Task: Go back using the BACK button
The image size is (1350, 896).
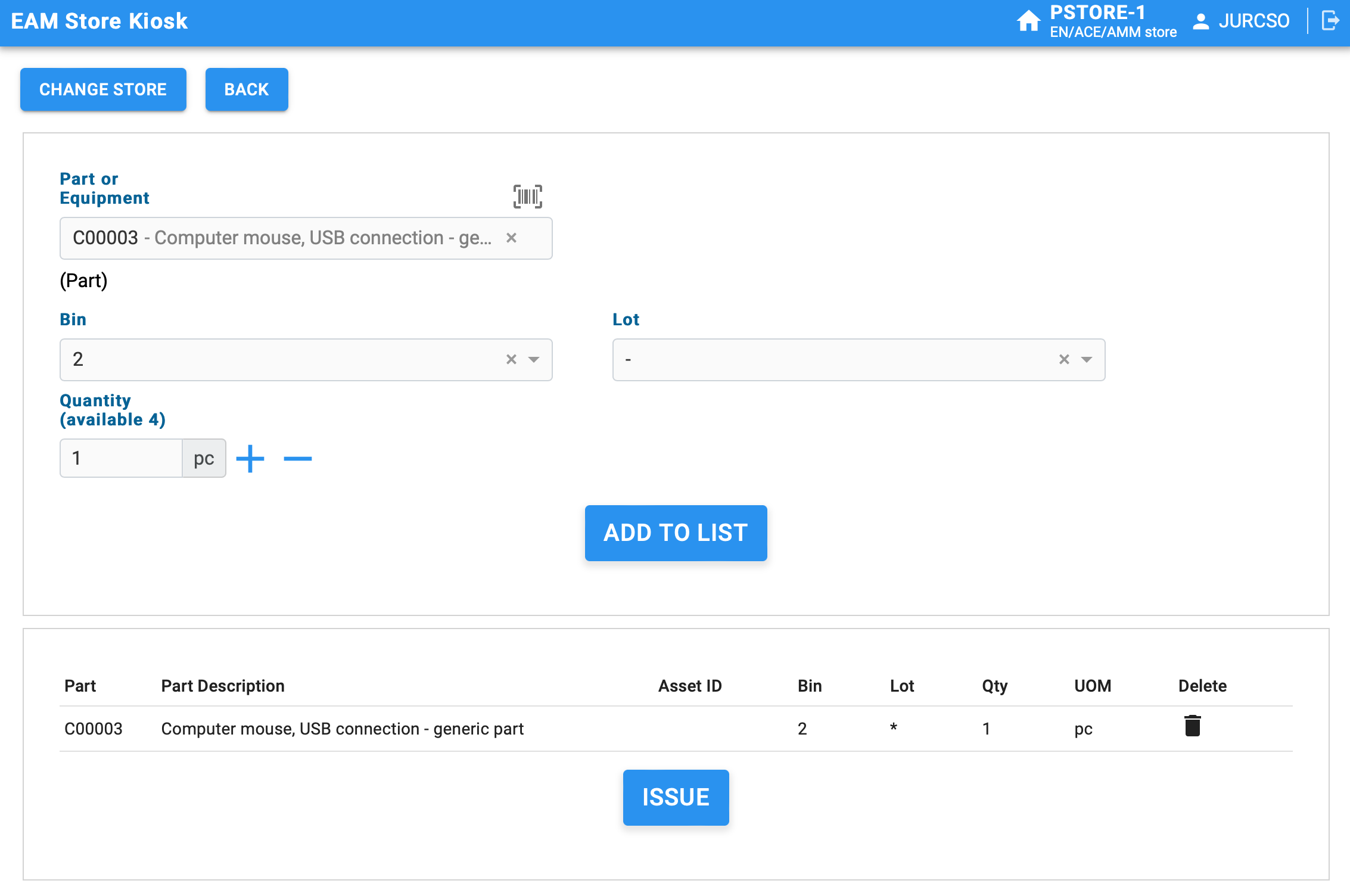Action: 247,89
